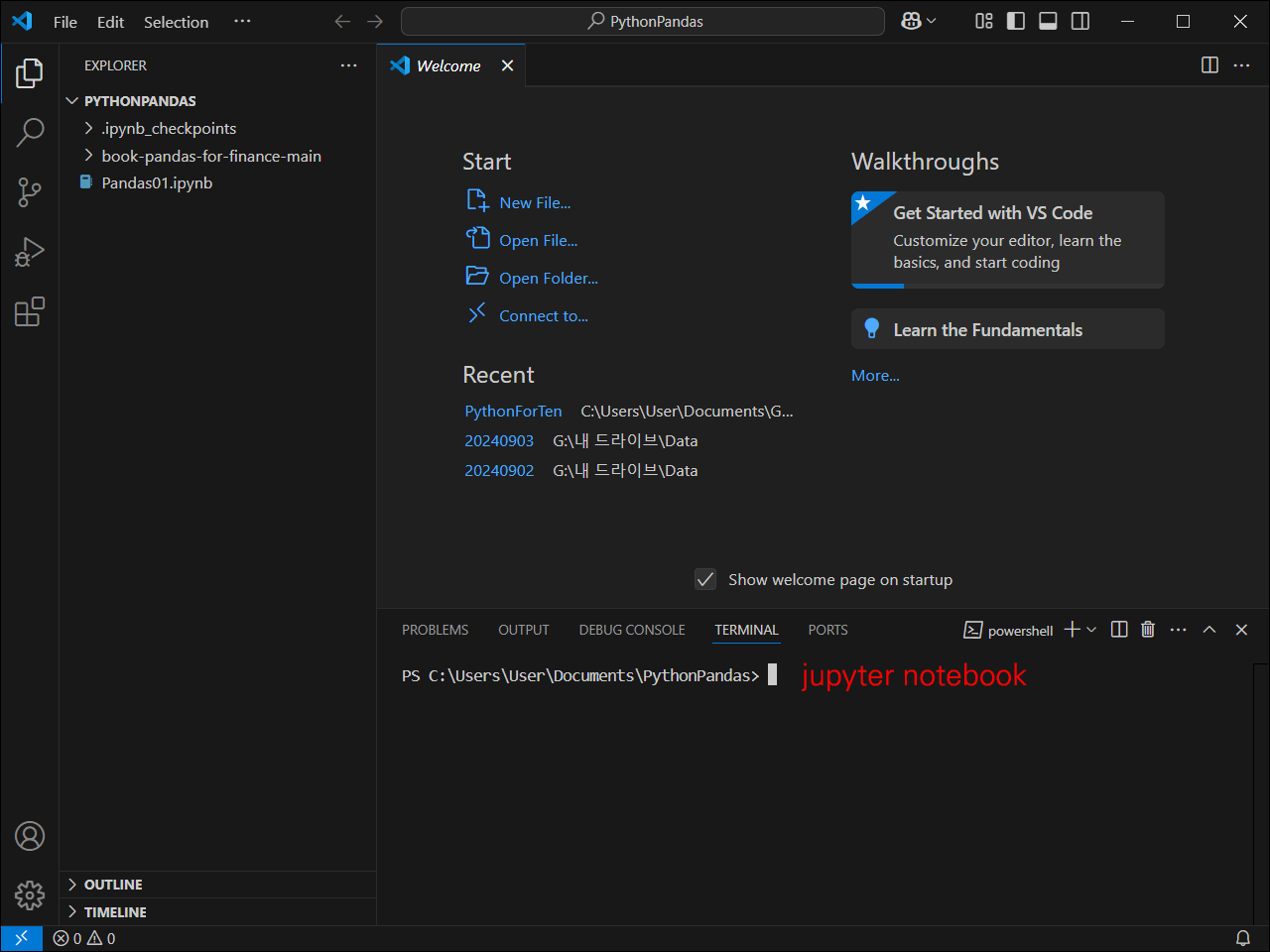The height and width of the screenshot is (952, 1270).
Task: Open Source Control view
Action: coord(30,192)
